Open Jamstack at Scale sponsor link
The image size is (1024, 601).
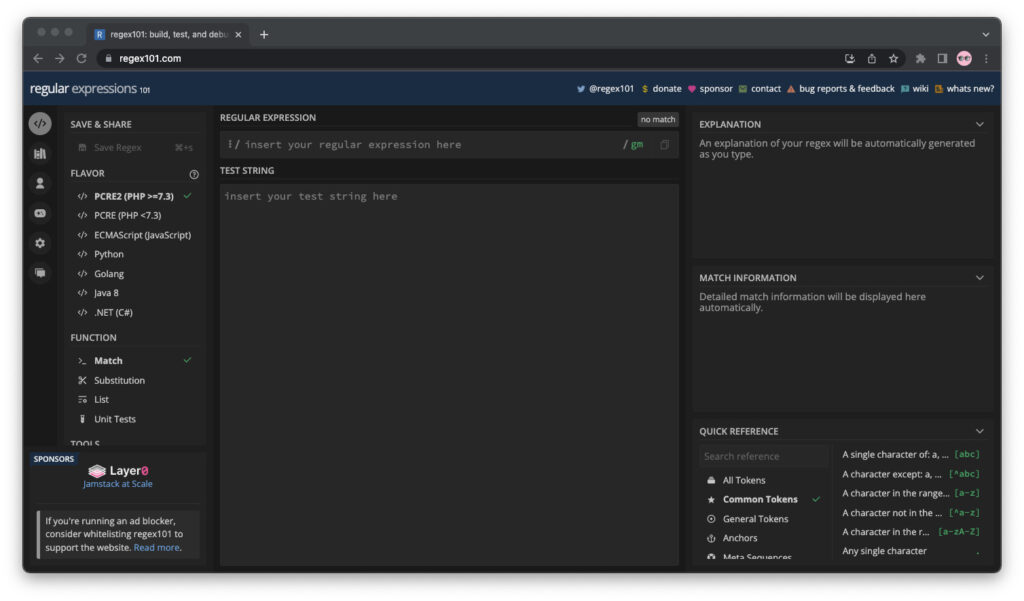tap(118, 484)
